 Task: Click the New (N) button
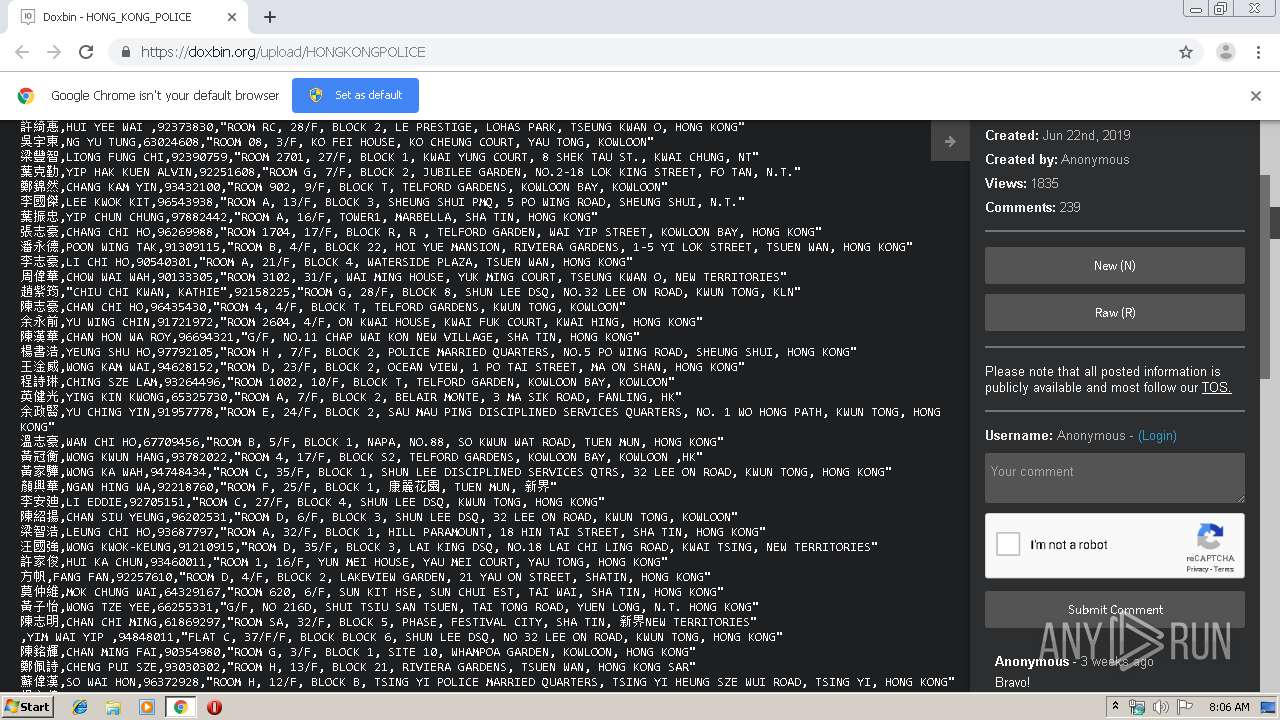[x=1115, y=266]
